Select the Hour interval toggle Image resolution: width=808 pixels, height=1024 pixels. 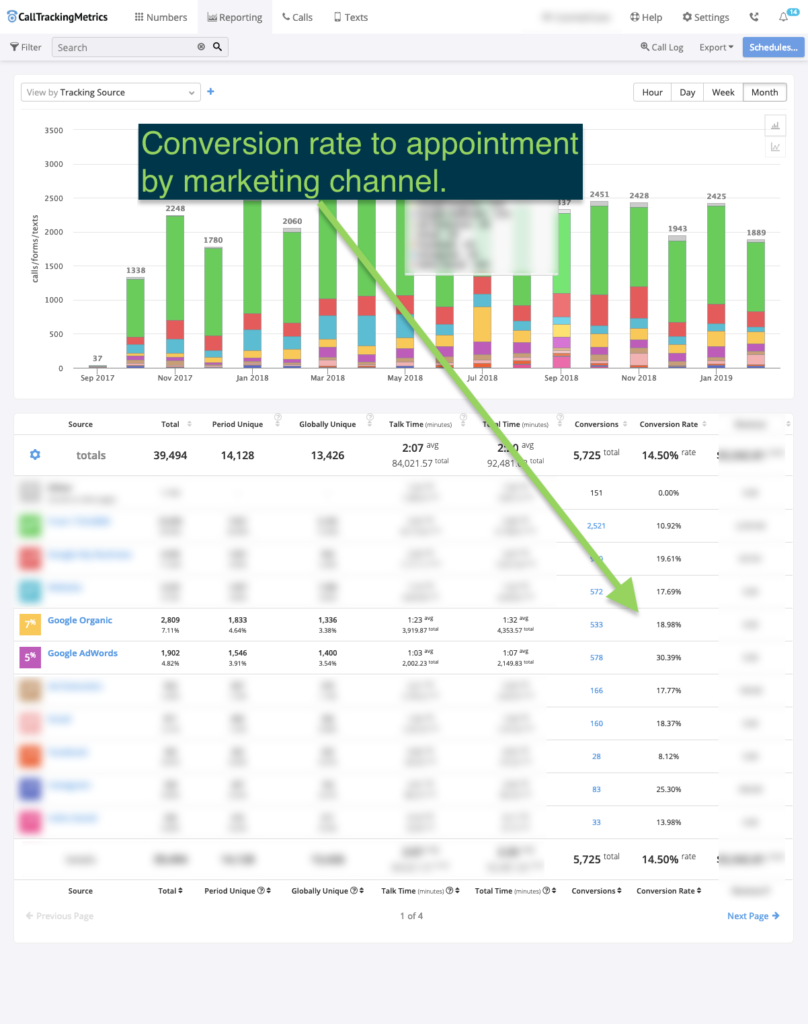pyautogui.click(x=652, y=92)
